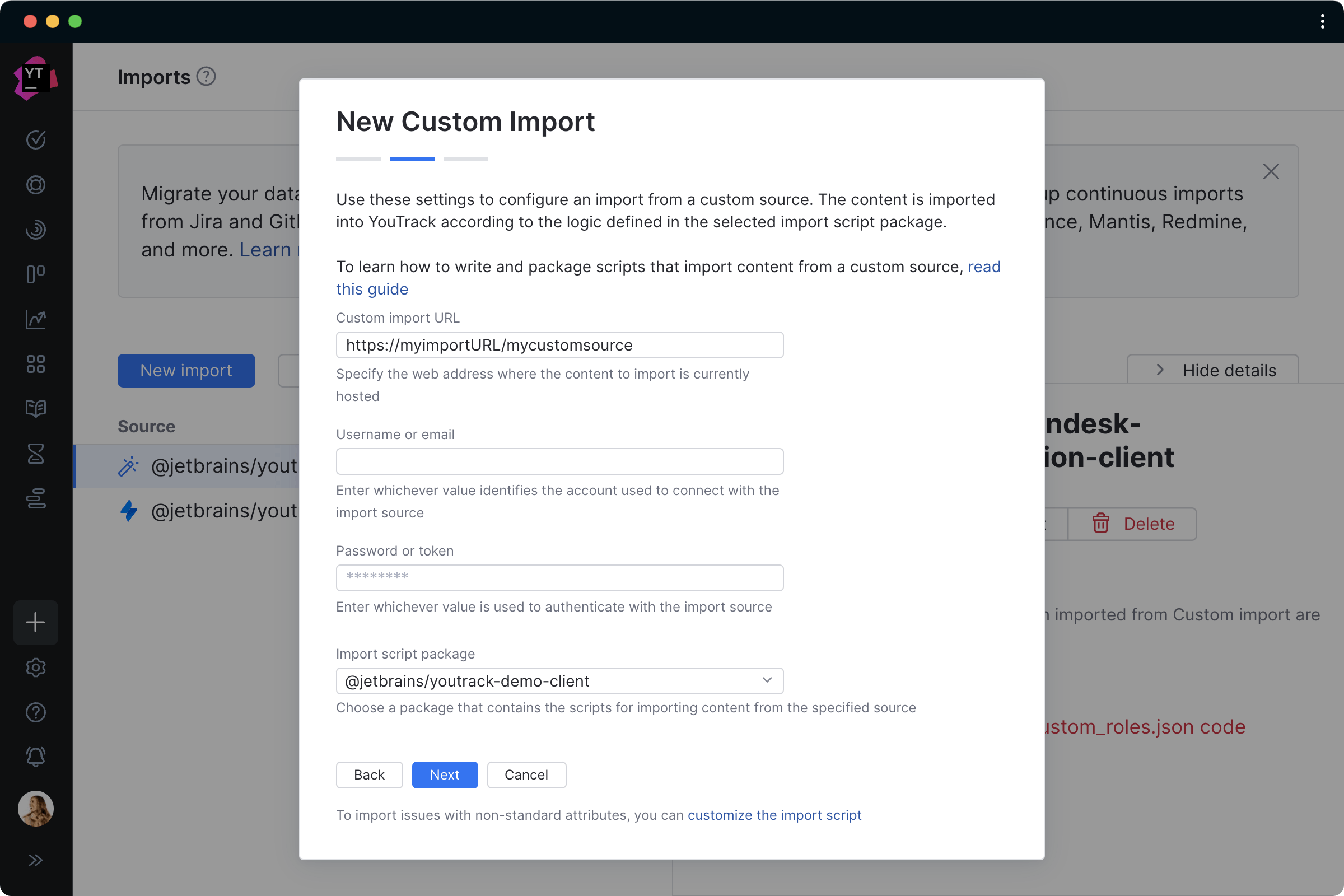Open the Settings gear icon in sidebar
The height and width of the screenshot is (896, 1344).
[35, 668]
